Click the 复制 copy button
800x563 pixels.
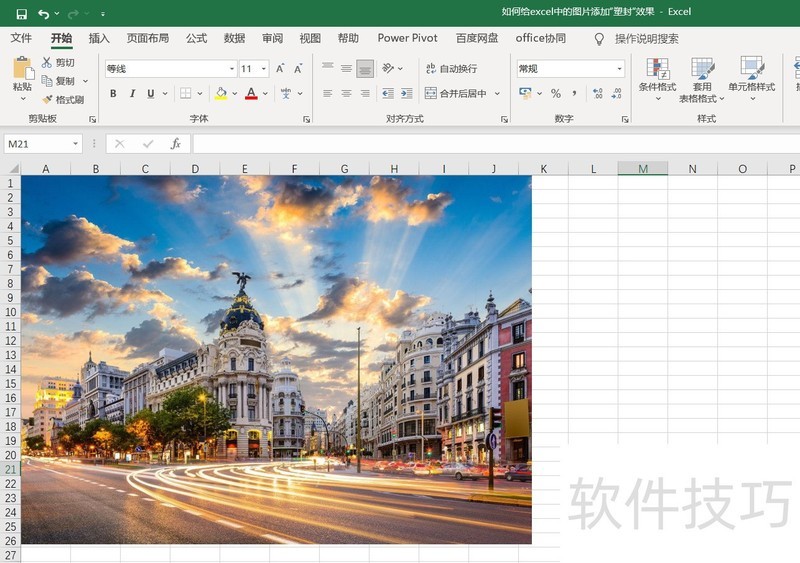pos(58,81)
